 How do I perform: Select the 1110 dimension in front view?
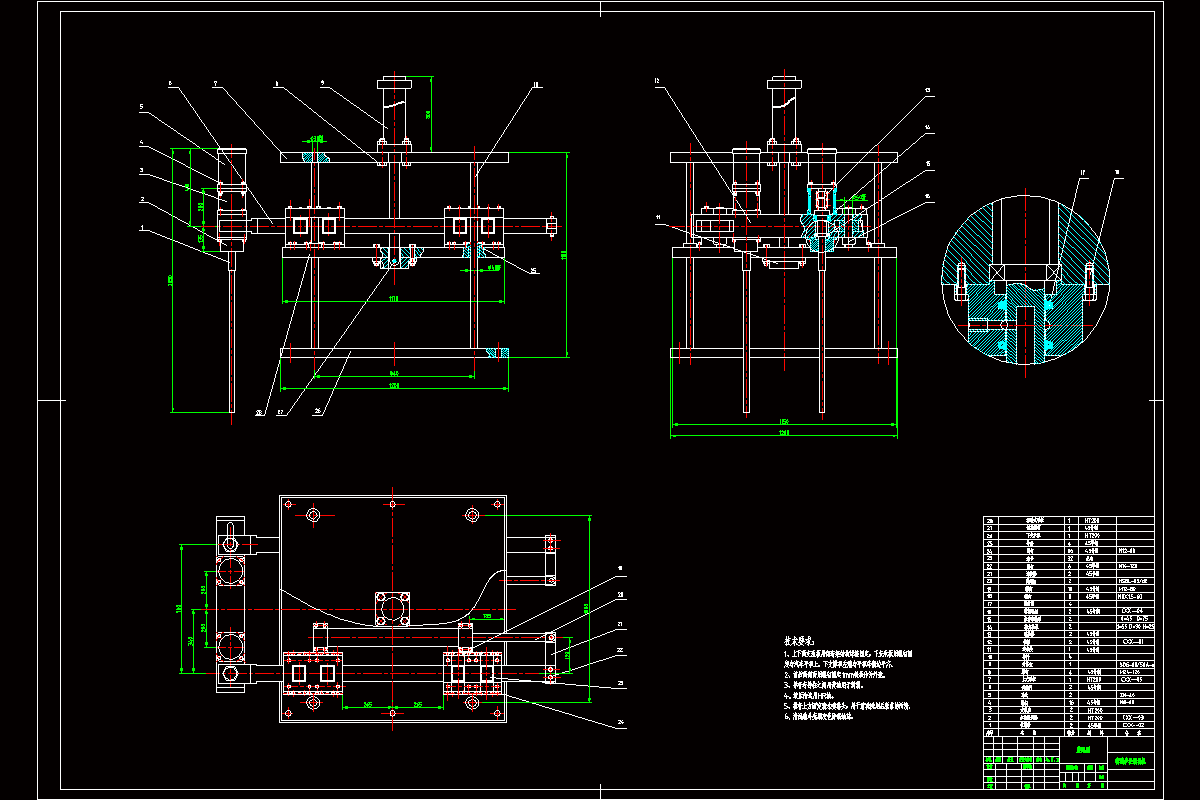(393, 298)
